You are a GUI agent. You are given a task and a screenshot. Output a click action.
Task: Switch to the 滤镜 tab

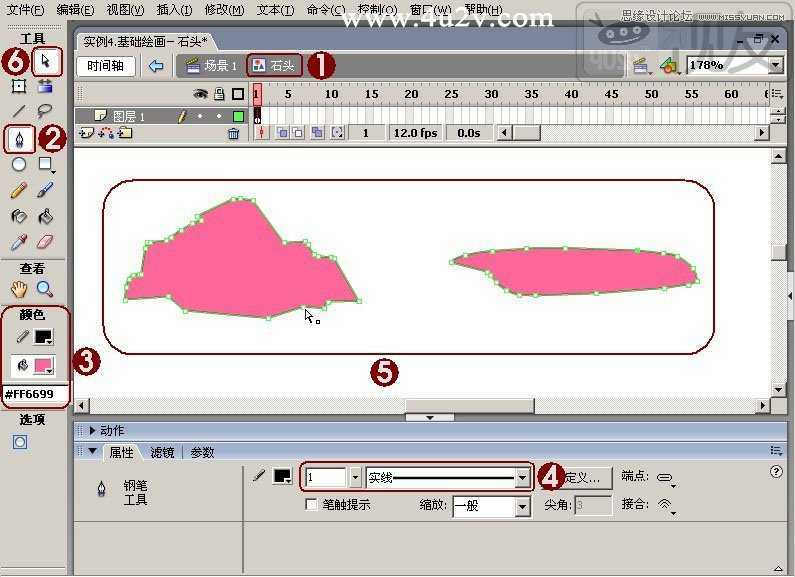point(162,452)
